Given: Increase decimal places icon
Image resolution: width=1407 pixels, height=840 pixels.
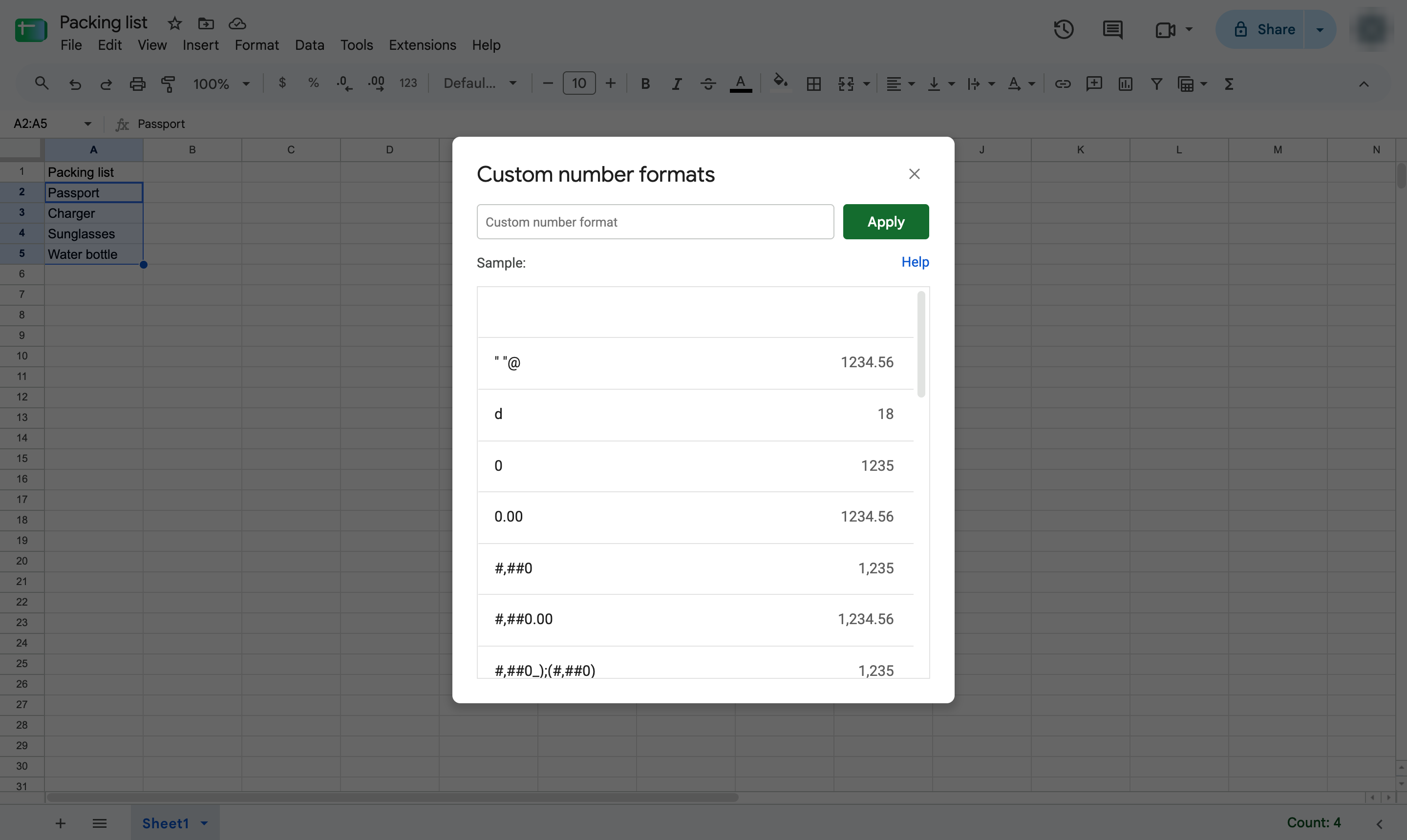Looking at the screenshot, I should pos(377,84).
